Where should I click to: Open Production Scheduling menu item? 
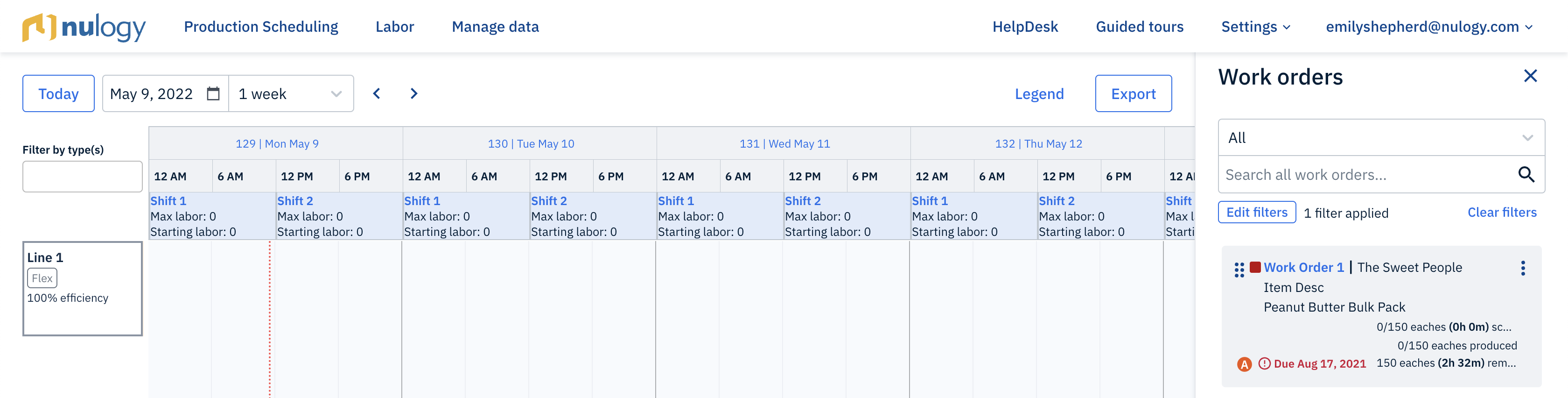click(x=261, y=27)
